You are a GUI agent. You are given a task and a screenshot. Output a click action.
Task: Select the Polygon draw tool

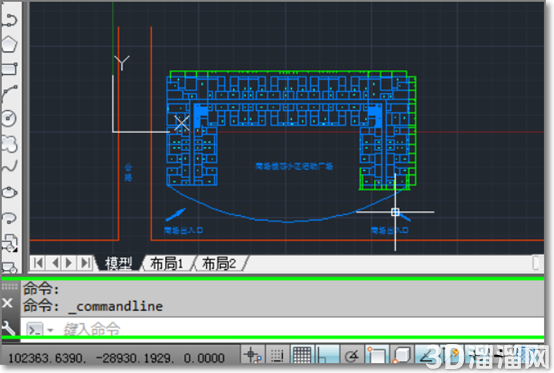click(x=10, y=44)
